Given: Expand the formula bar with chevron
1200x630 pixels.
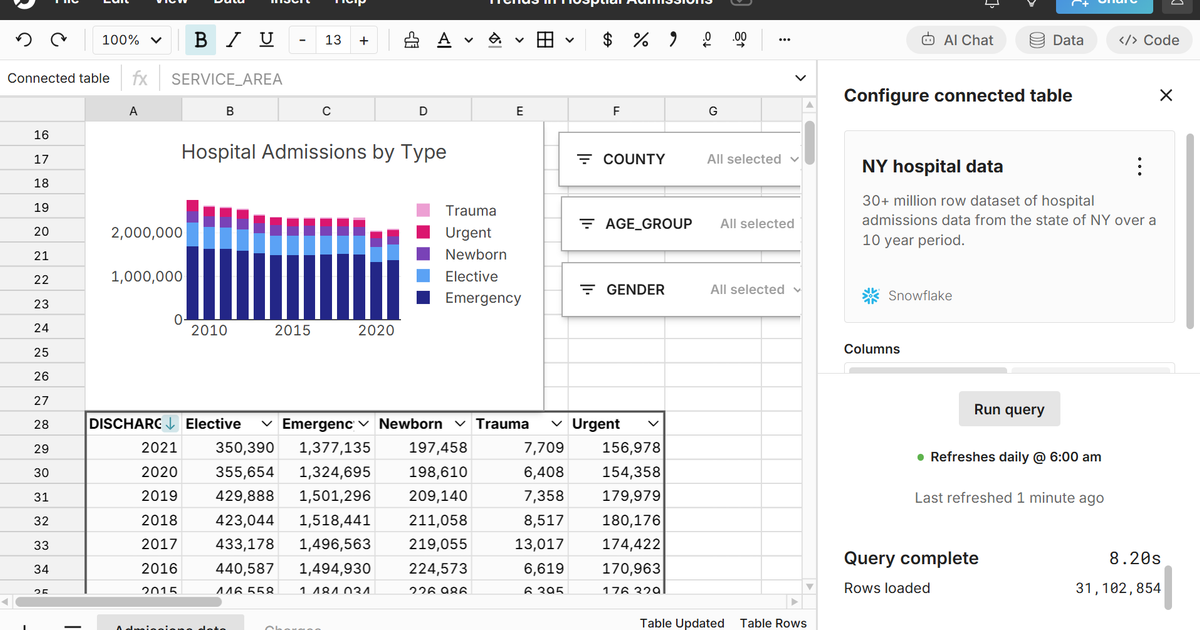Looking at the screenshot, I should pyautogui.click(x=800, y=78).
